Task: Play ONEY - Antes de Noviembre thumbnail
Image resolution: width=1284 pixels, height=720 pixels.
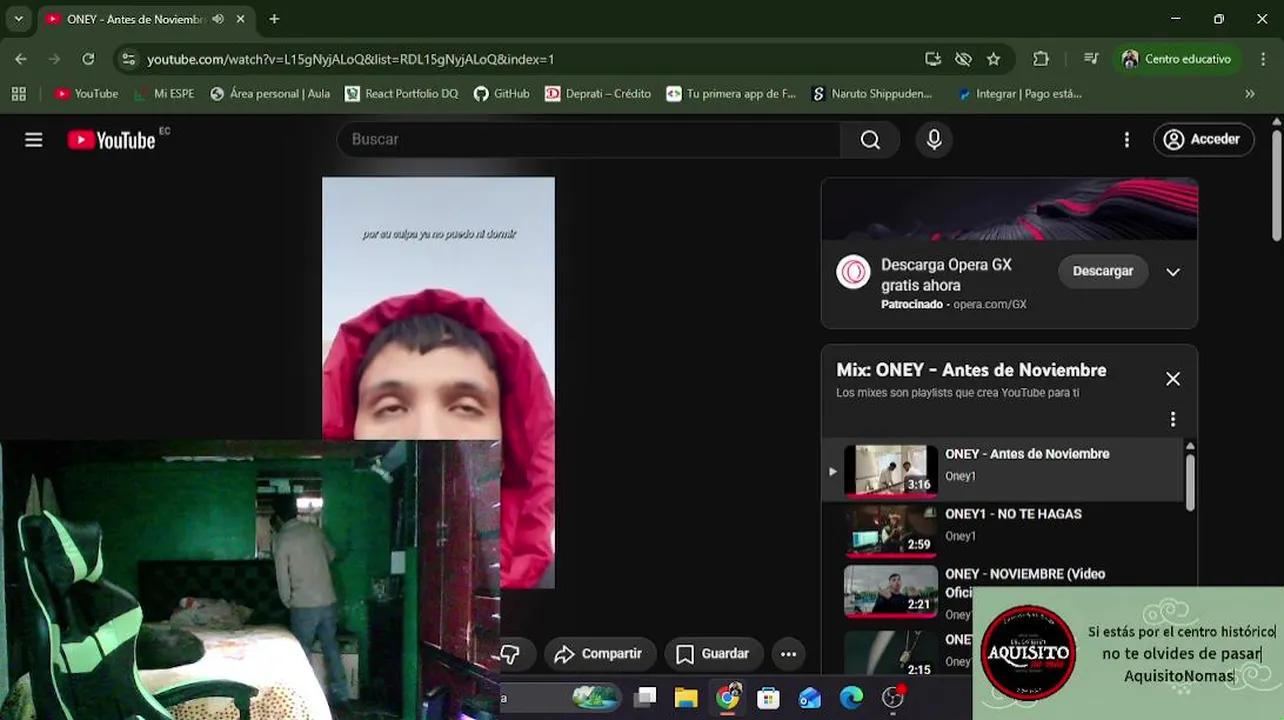Action: click(891, 470)
